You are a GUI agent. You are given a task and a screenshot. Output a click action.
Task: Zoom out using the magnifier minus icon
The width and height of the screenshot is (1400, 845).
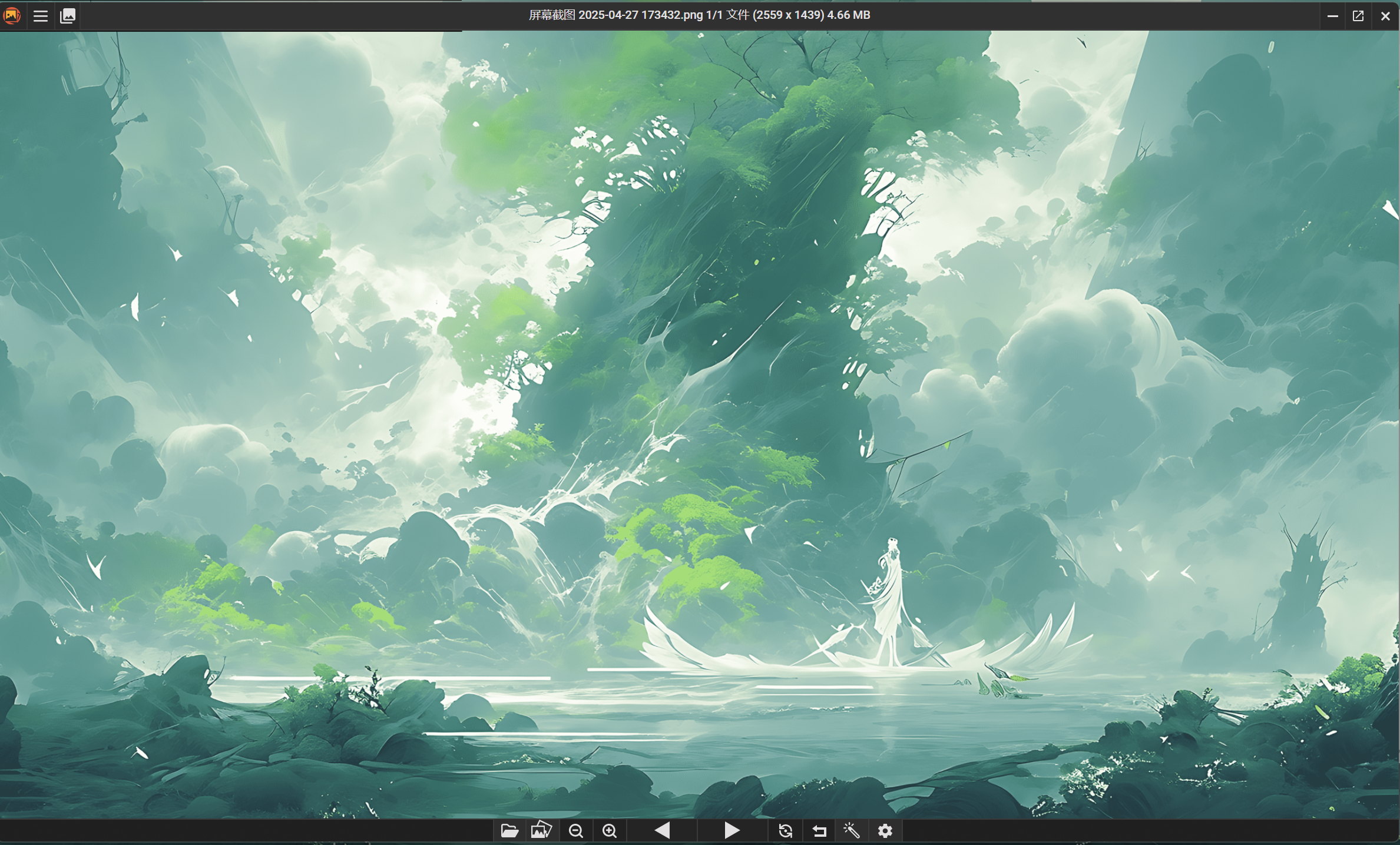click(576, 831)
